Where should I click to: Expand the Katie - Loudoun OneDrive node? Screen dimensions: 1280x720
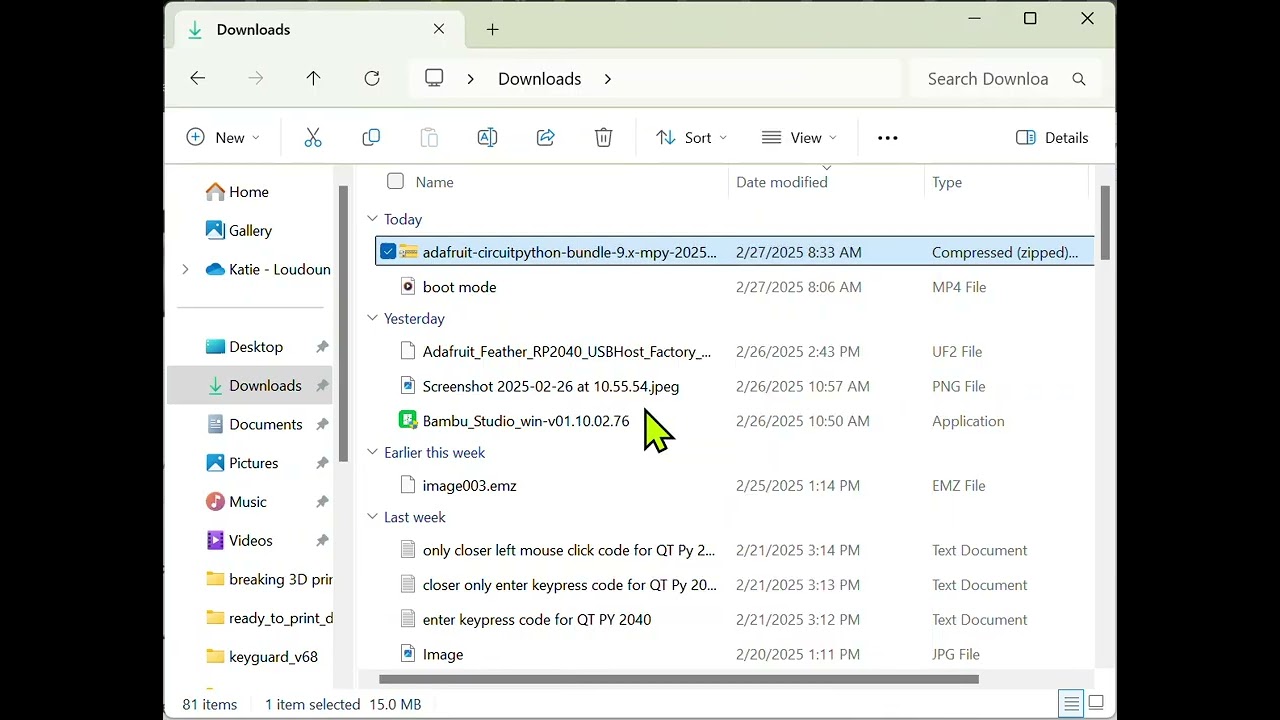coord(185,269)
